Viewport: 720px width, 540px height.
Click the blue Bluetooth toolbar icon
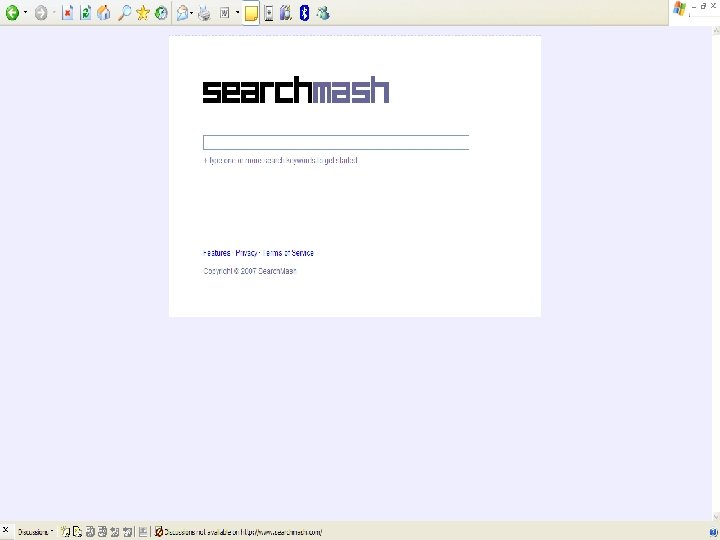304,13
